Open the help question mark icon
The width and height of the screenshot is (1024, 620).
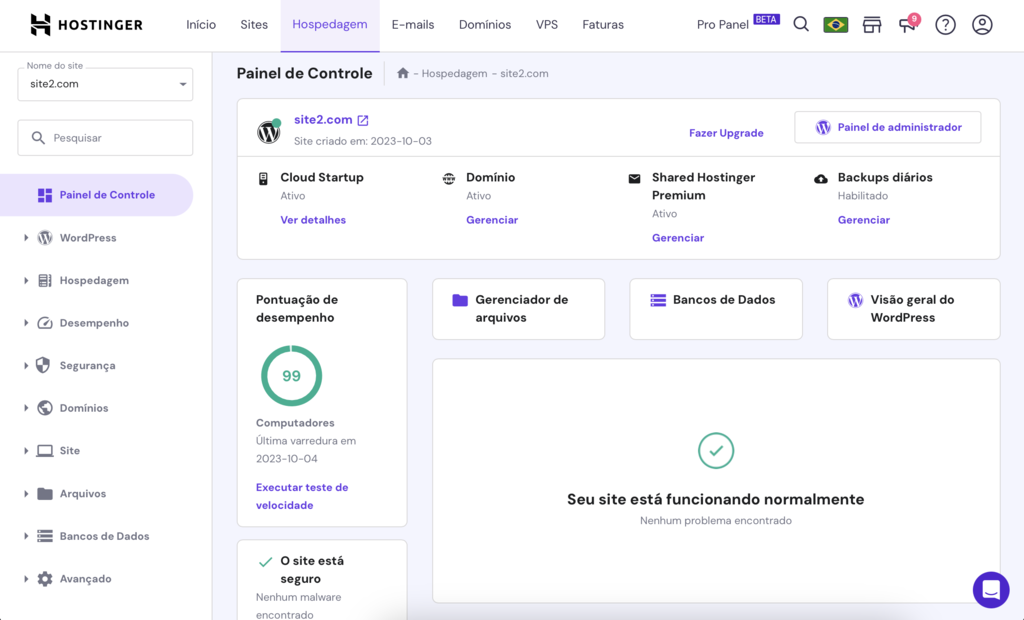945,24
